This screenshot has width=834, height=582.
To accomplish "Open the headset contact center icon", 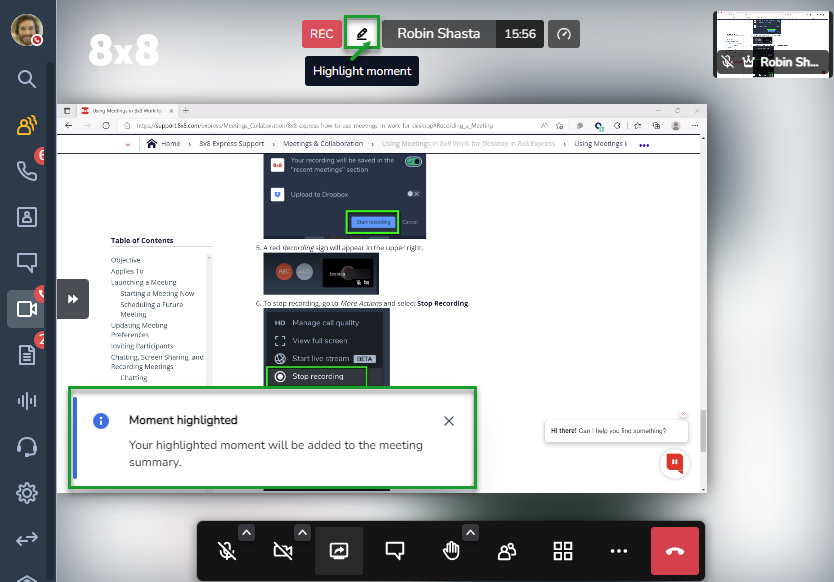I will [27, 447].
